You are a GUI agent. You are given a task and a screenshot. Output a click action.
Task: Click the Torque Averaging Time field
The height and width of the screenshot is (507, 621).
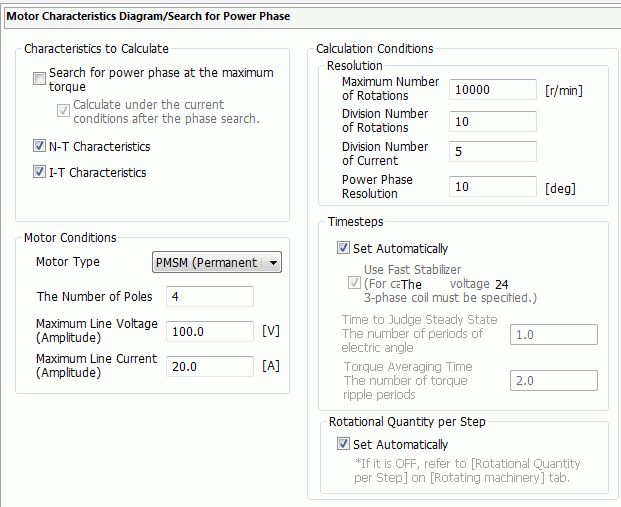tap(553, 380)
